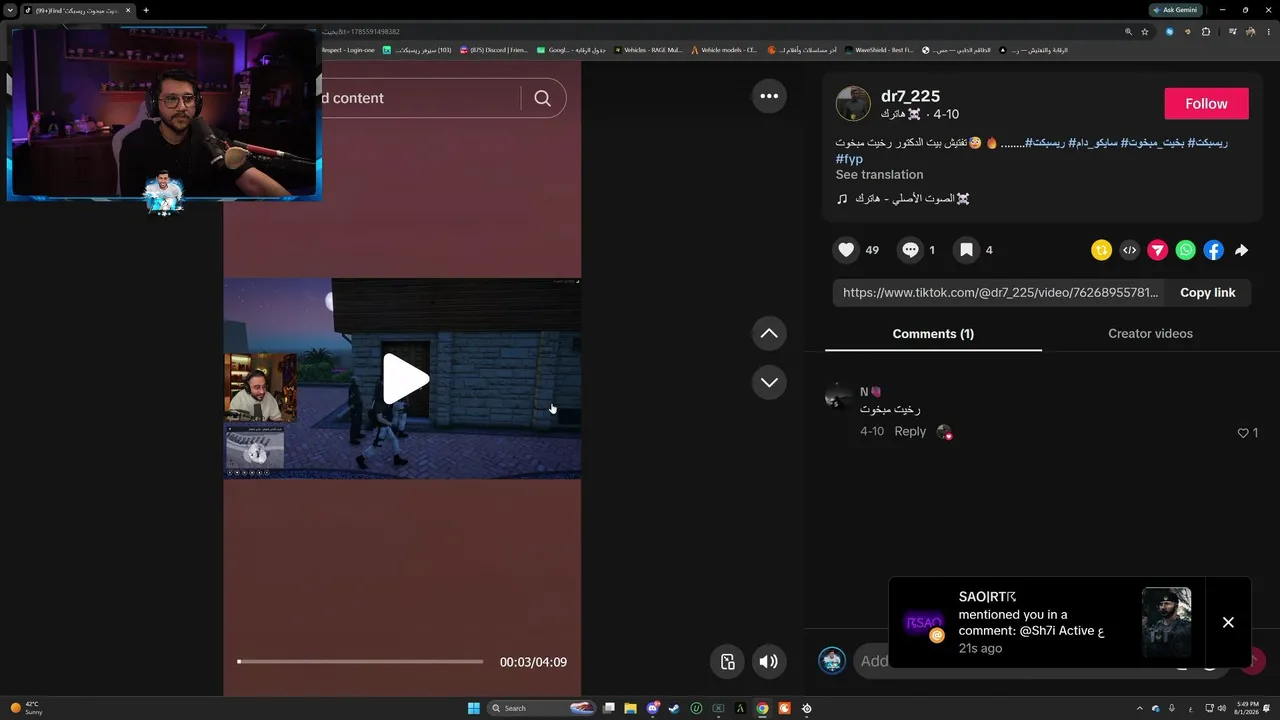The width and height of the screenshot is (1280, 720).
Task: Open the taskbar clock and date
Action: 1246,708
